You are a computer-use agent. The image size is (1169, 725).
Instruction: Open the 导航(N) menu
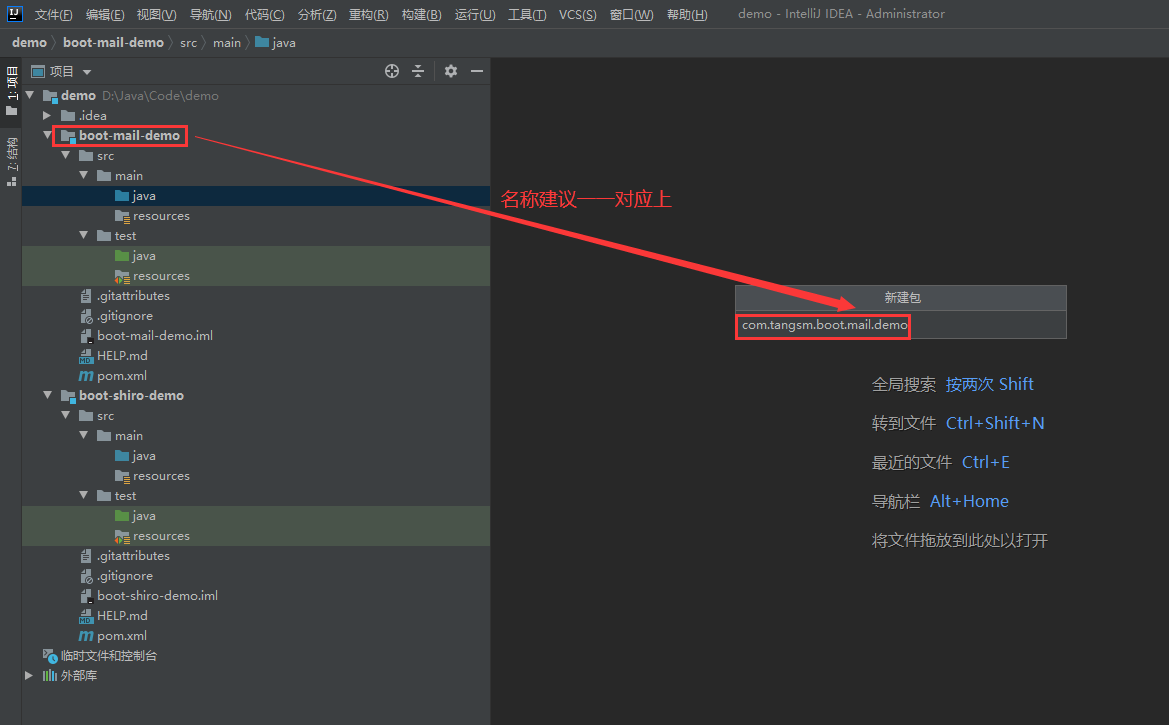coord(210,14)
